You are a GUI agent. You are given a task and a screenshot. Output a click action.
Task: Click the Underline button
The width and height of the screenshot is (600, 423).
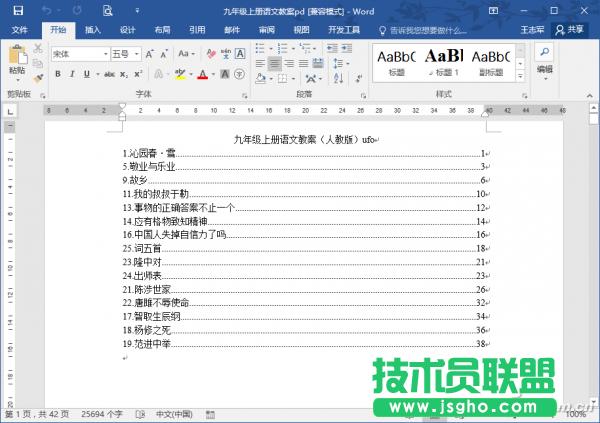[x=87, y=74]
